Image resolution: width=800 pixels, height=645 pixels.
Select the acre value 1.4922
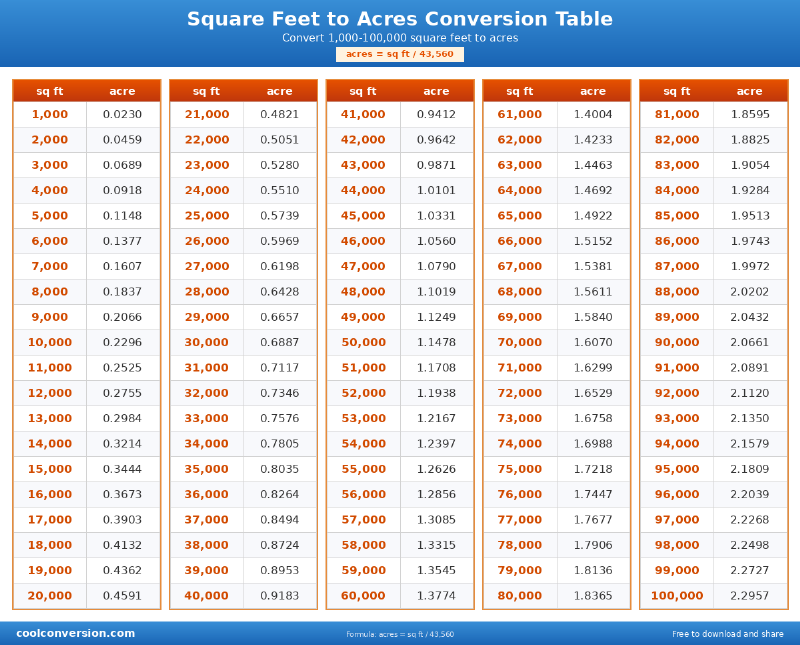click(593, 216)
